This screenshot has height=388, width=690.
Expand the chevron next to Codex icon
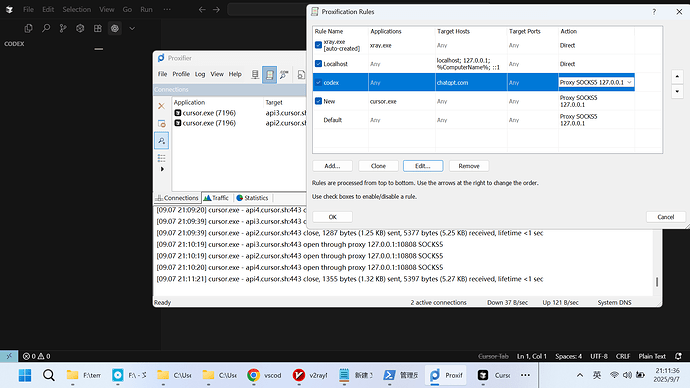pyautogui.click(x=132, y=29)
